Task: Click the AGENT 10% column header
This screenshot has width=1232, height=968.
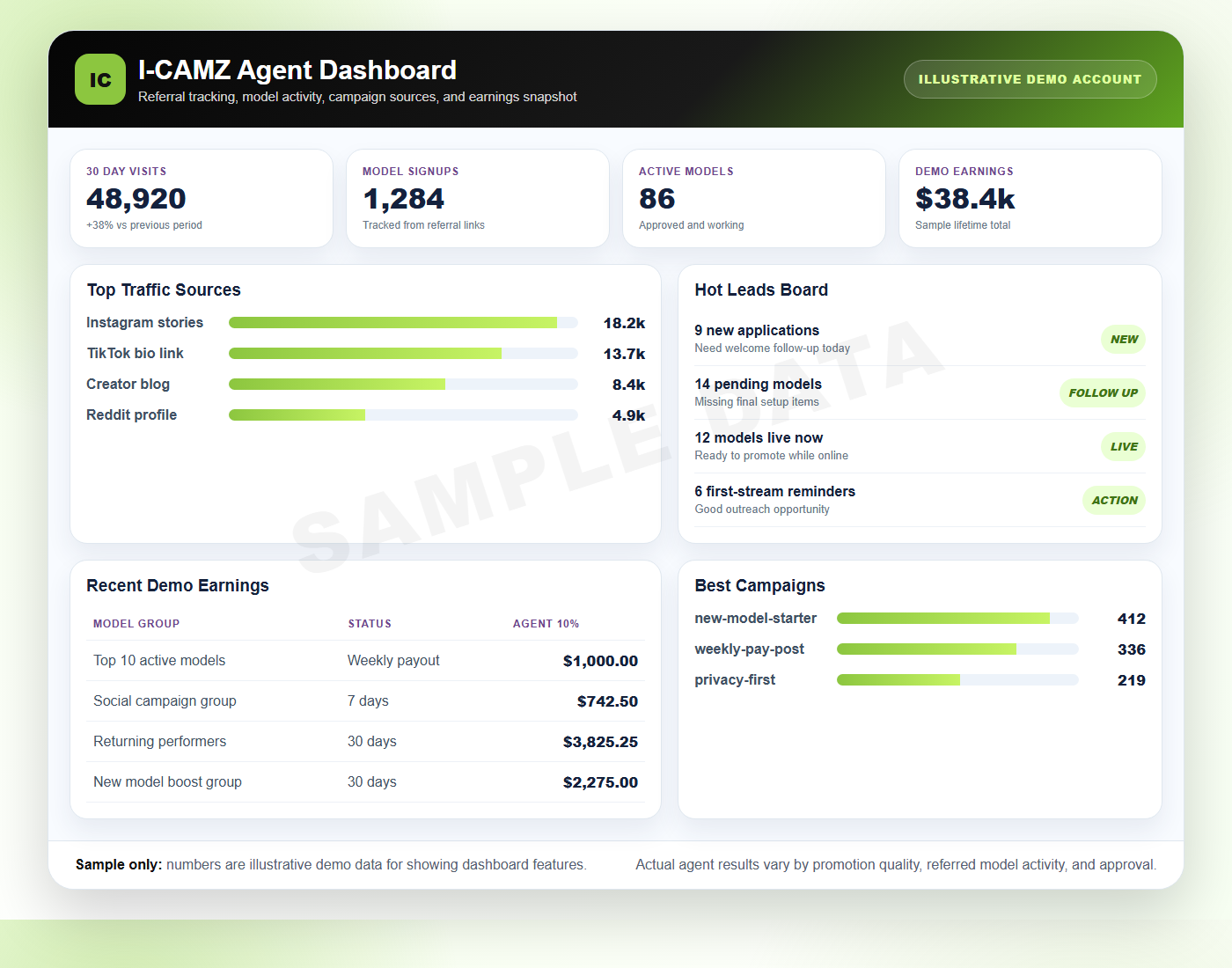Action: pos(546,624)
